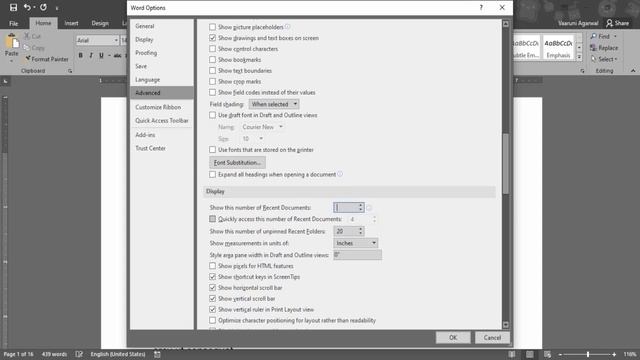Click the Style area pane width input field

click(x=357, y=255)
